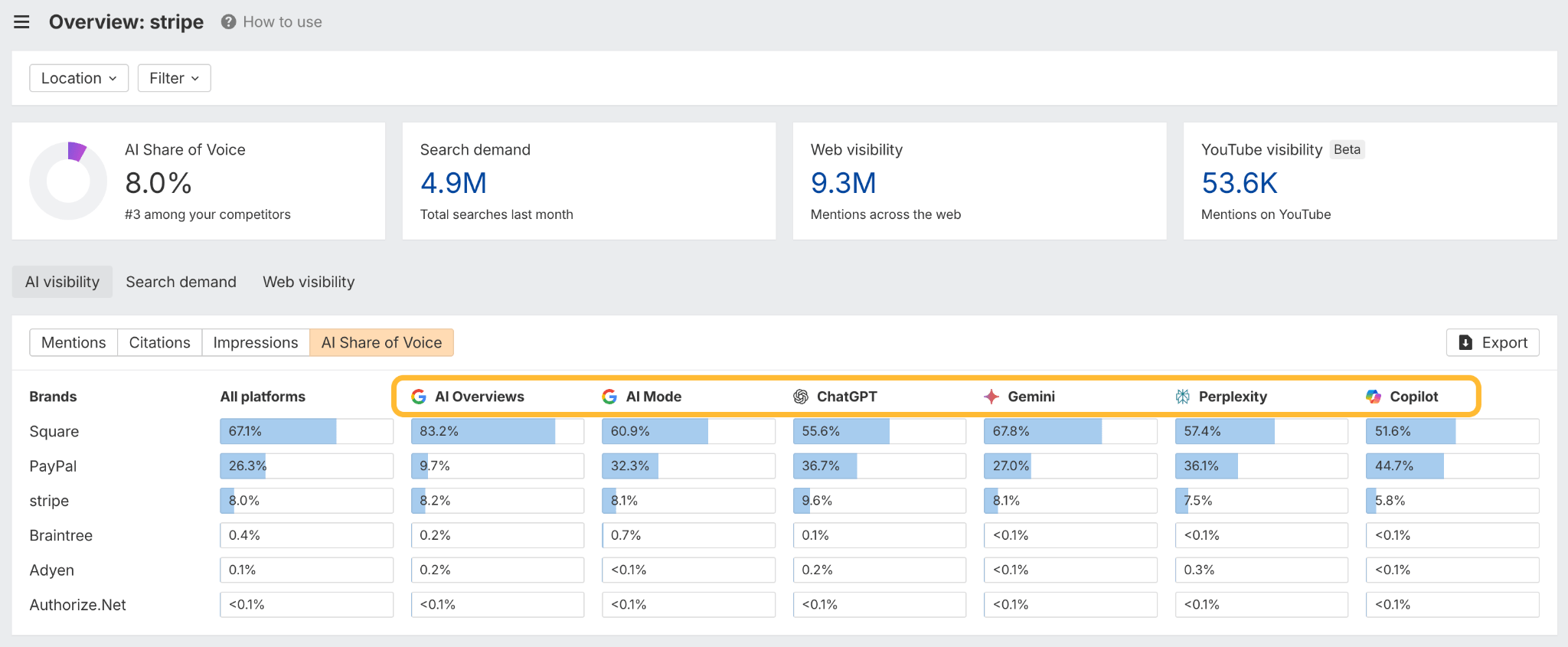Switch metric toggle to Citations

point(159,342)
